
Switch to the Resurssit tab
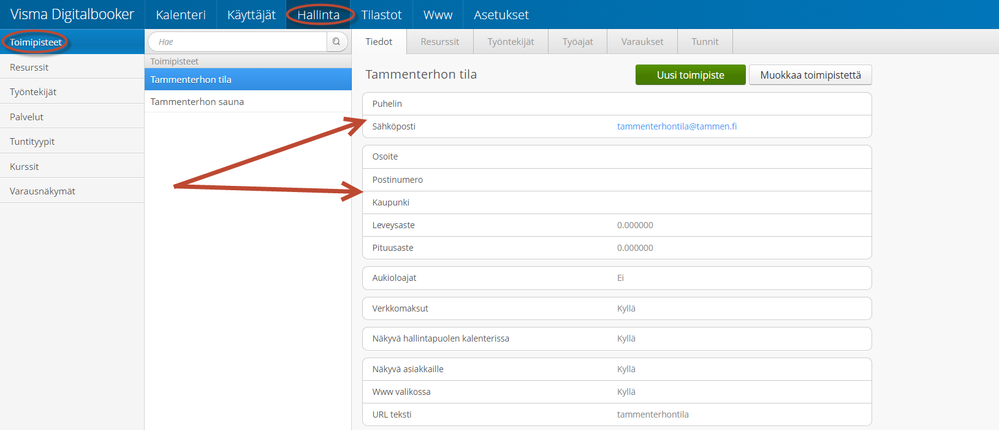(x=440, y=42)
